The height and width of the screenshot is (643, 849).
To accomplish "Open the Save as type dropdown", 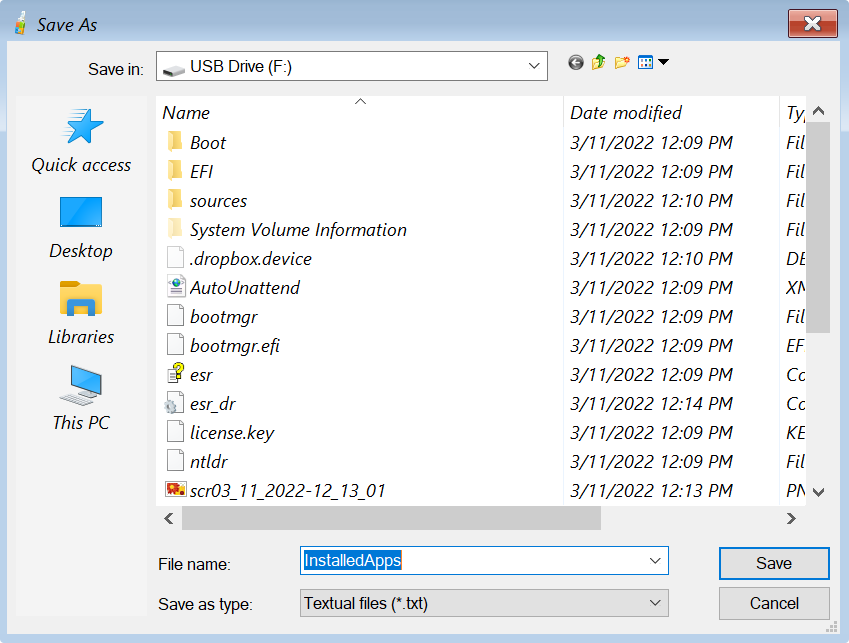I will [655, 603].
